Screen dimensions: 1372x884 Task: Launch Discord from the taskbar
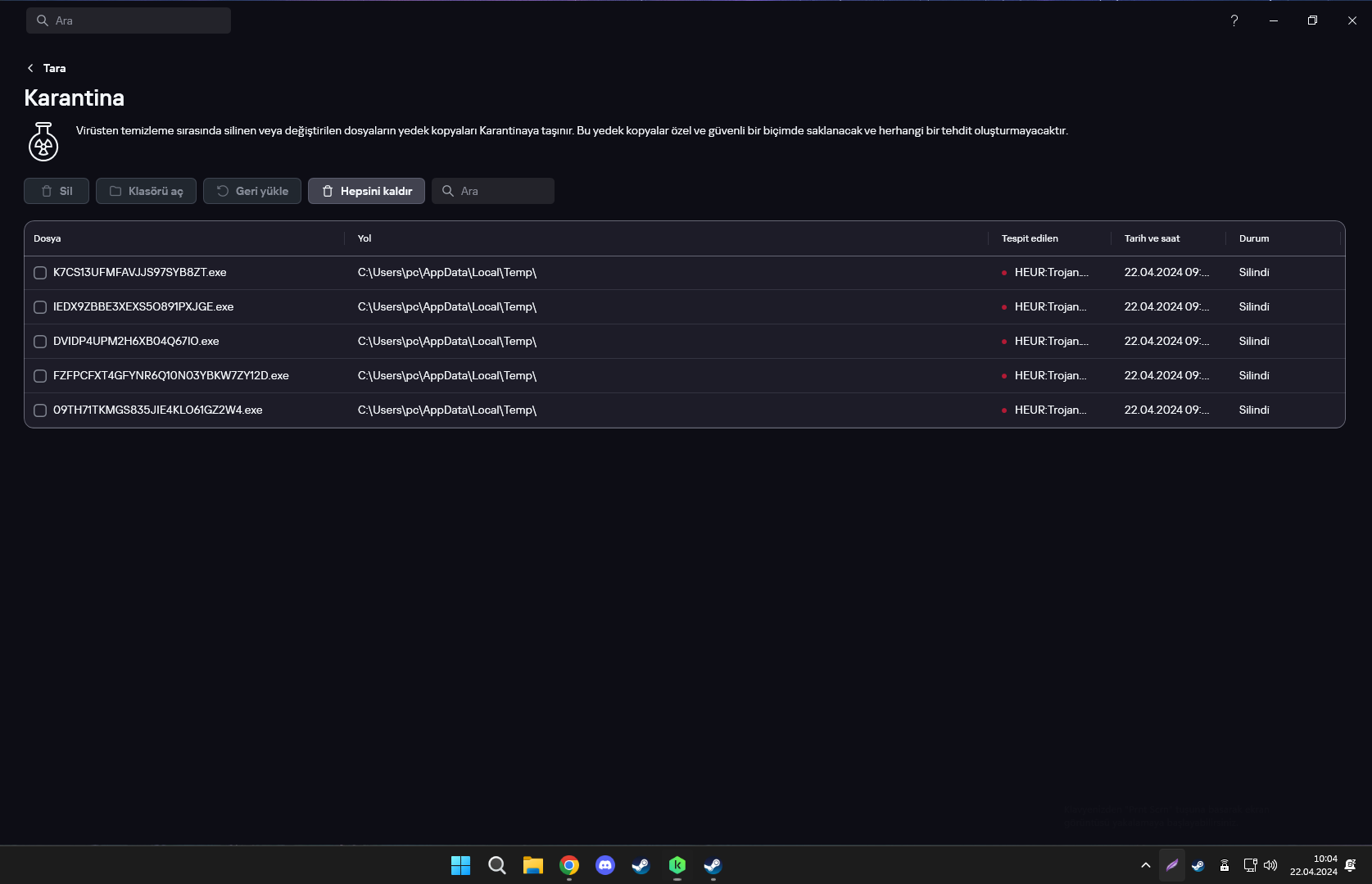[x=605, y=865]
